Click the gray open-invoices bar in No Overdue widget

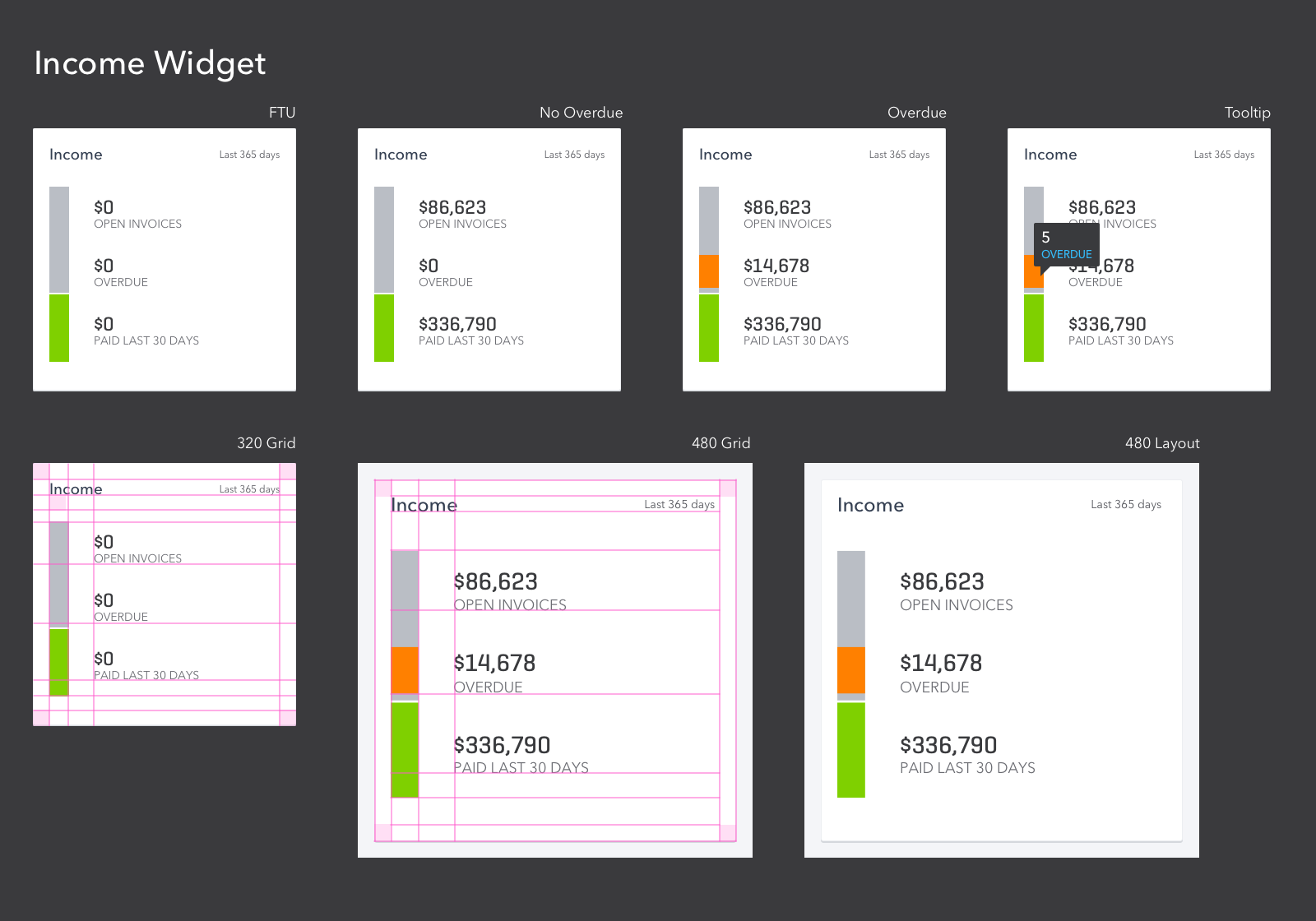384,239
